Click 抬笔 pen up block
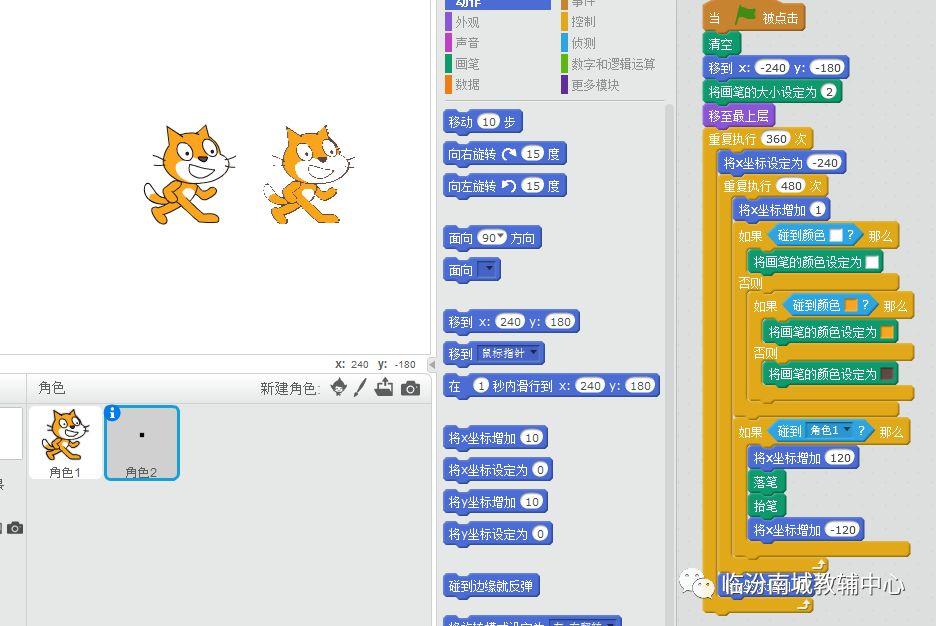936x626 pixels. [766, 506]
